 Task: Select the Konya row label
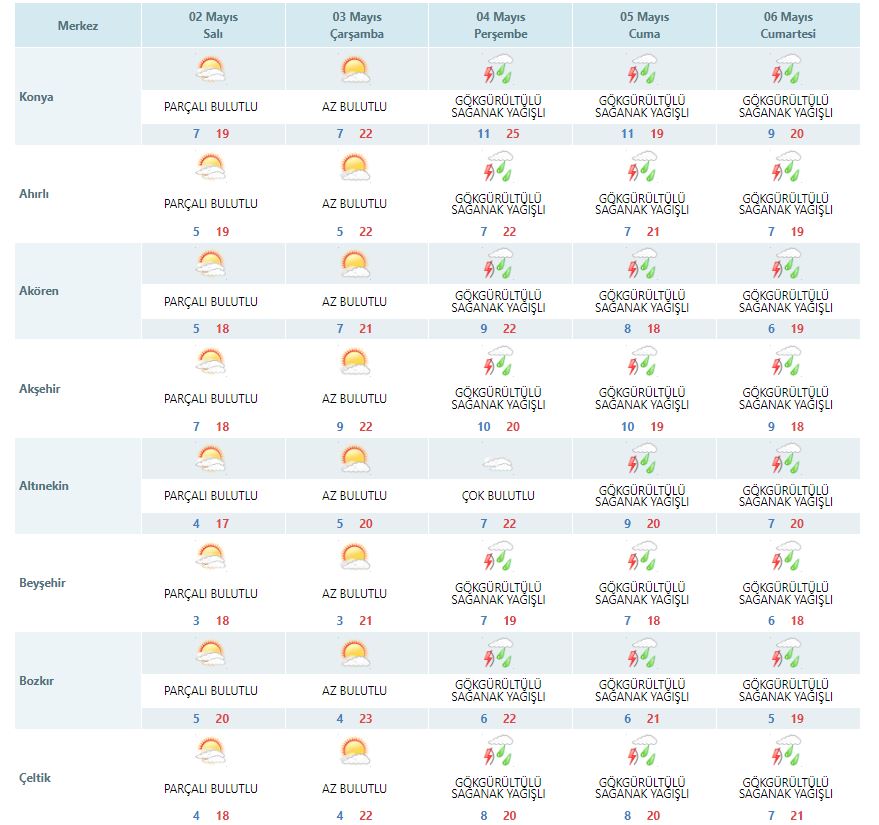[36, 97]
